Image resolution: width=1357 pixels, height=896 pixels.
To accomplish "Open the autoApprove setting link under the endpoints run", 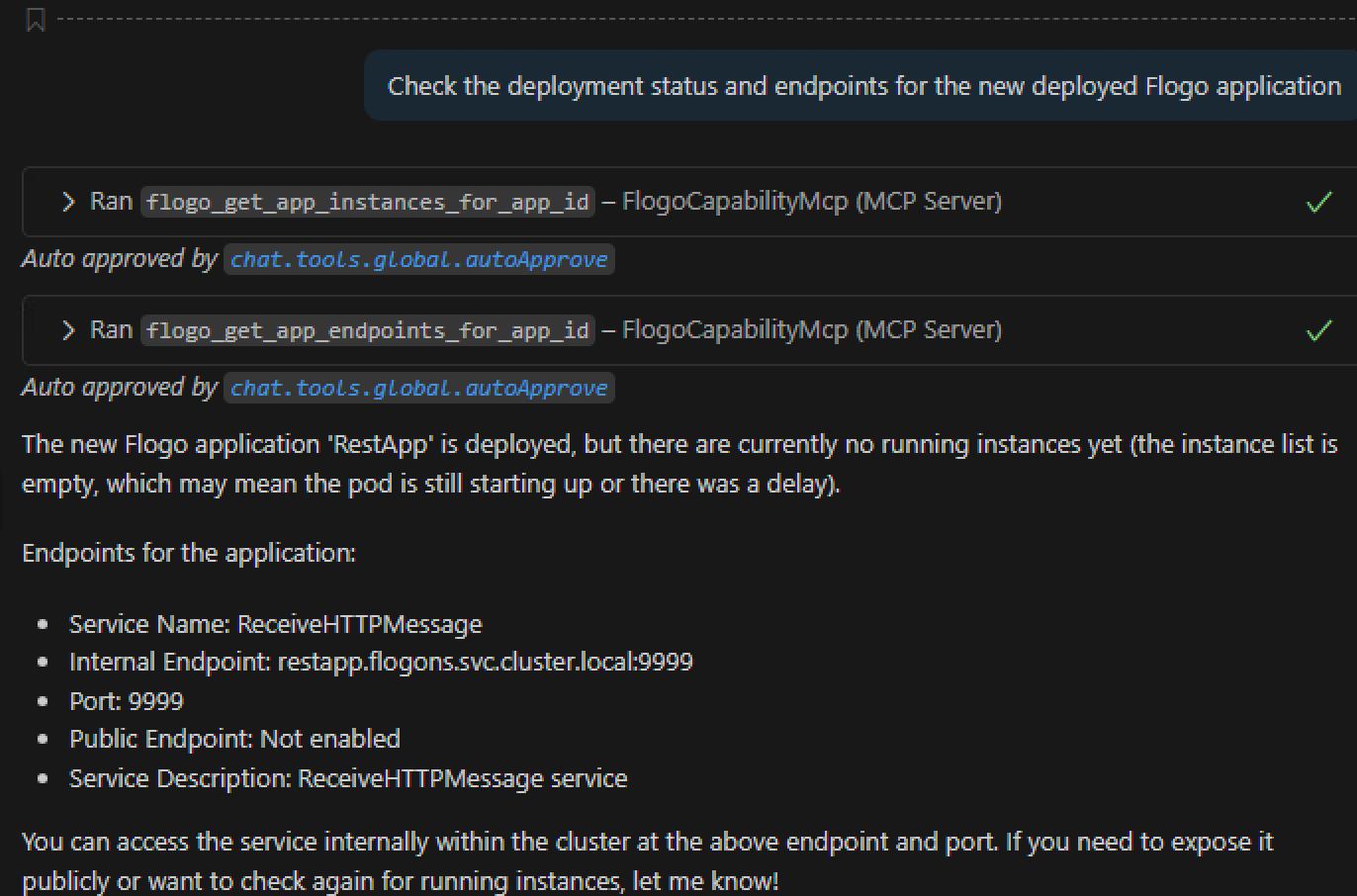I will click(x=418, y=389).
